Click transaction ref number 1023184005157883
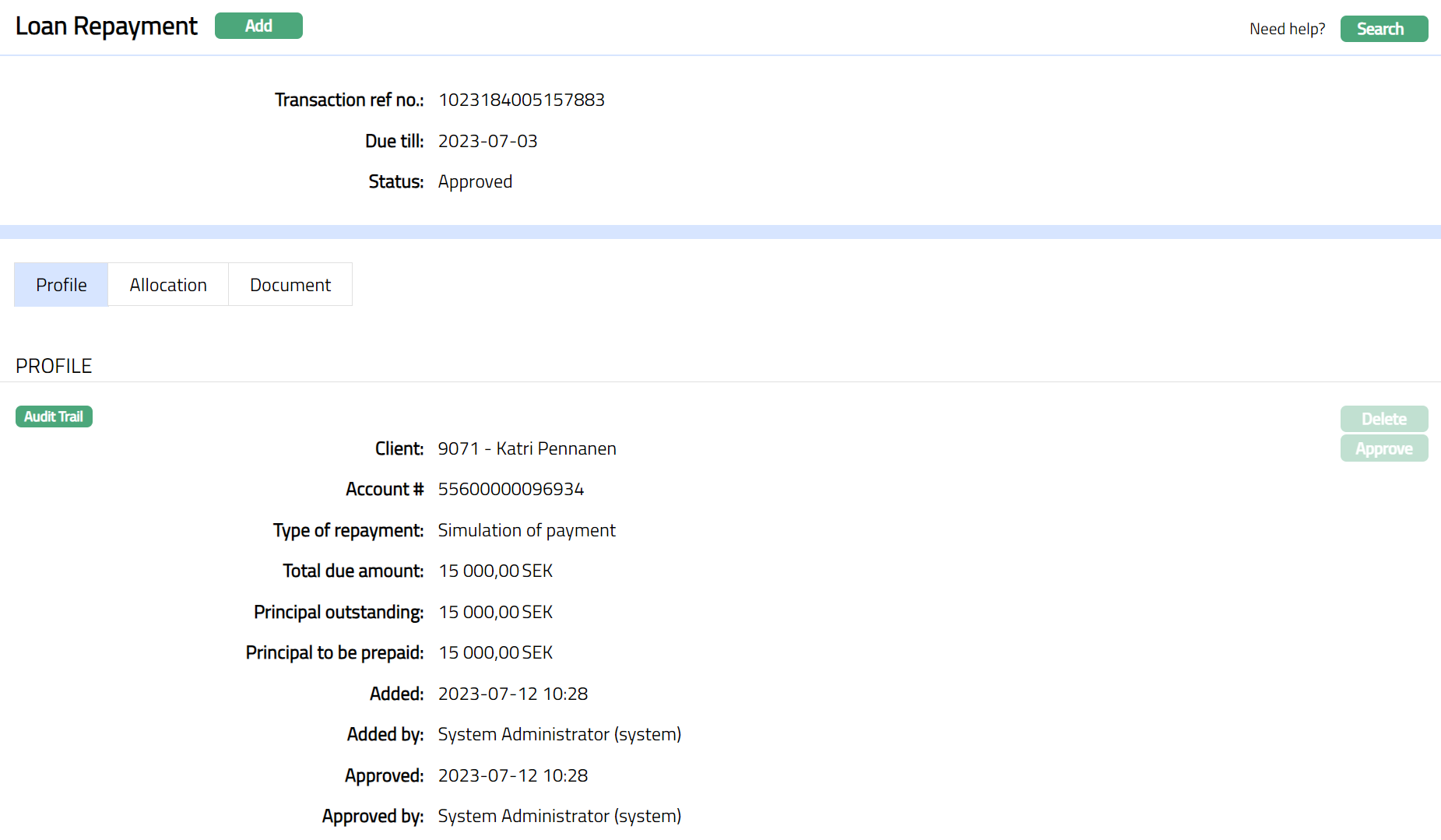Viewport: 1441px width, 840px height. [521, 100]
